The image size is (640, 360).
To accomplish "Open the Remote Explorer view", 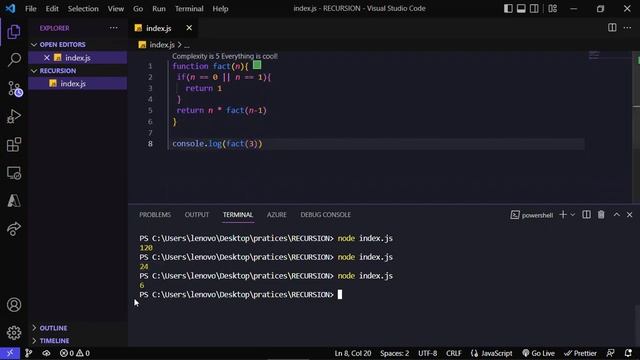I will 14,173.
